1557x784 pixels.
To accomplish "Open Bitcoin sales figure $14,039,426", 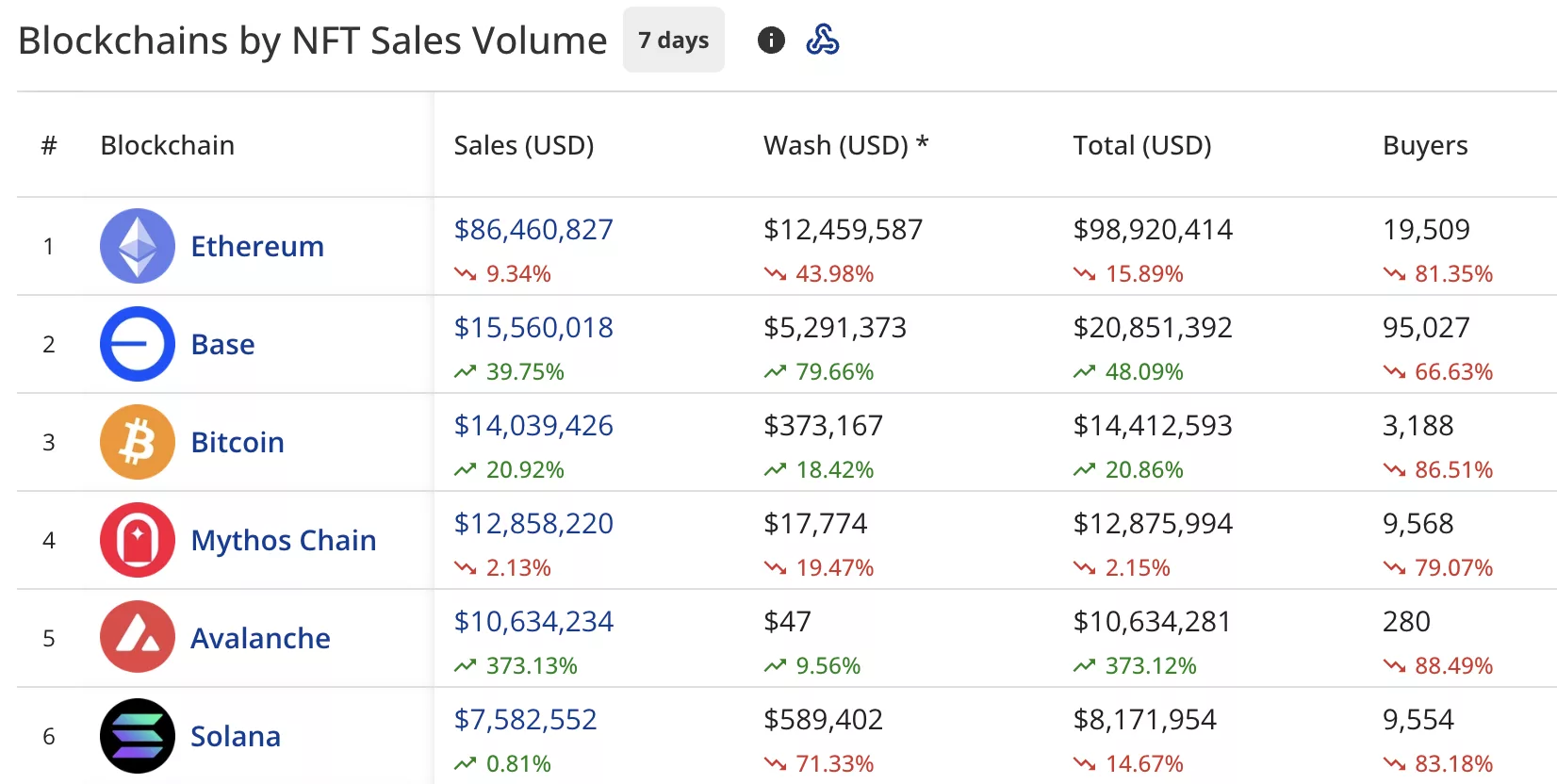I will coord(533,425).
